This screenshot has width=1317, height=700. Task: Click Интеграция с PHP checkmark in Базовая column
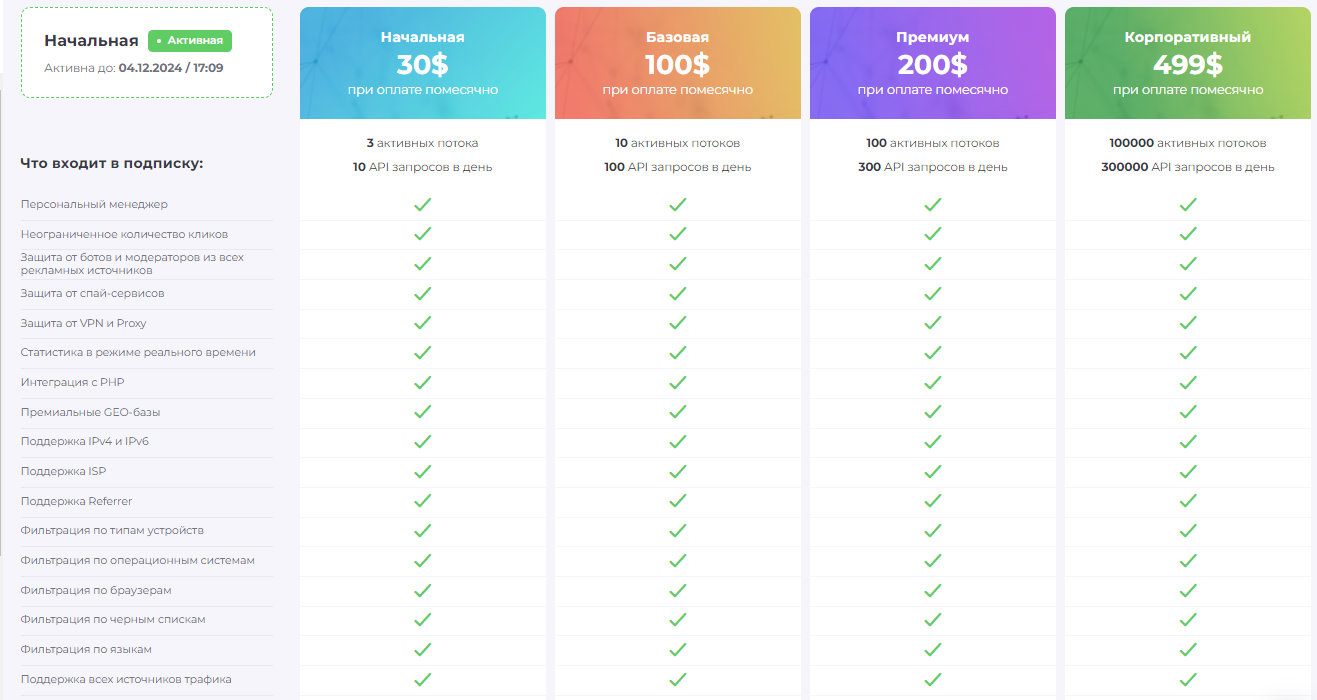point(678,382)
